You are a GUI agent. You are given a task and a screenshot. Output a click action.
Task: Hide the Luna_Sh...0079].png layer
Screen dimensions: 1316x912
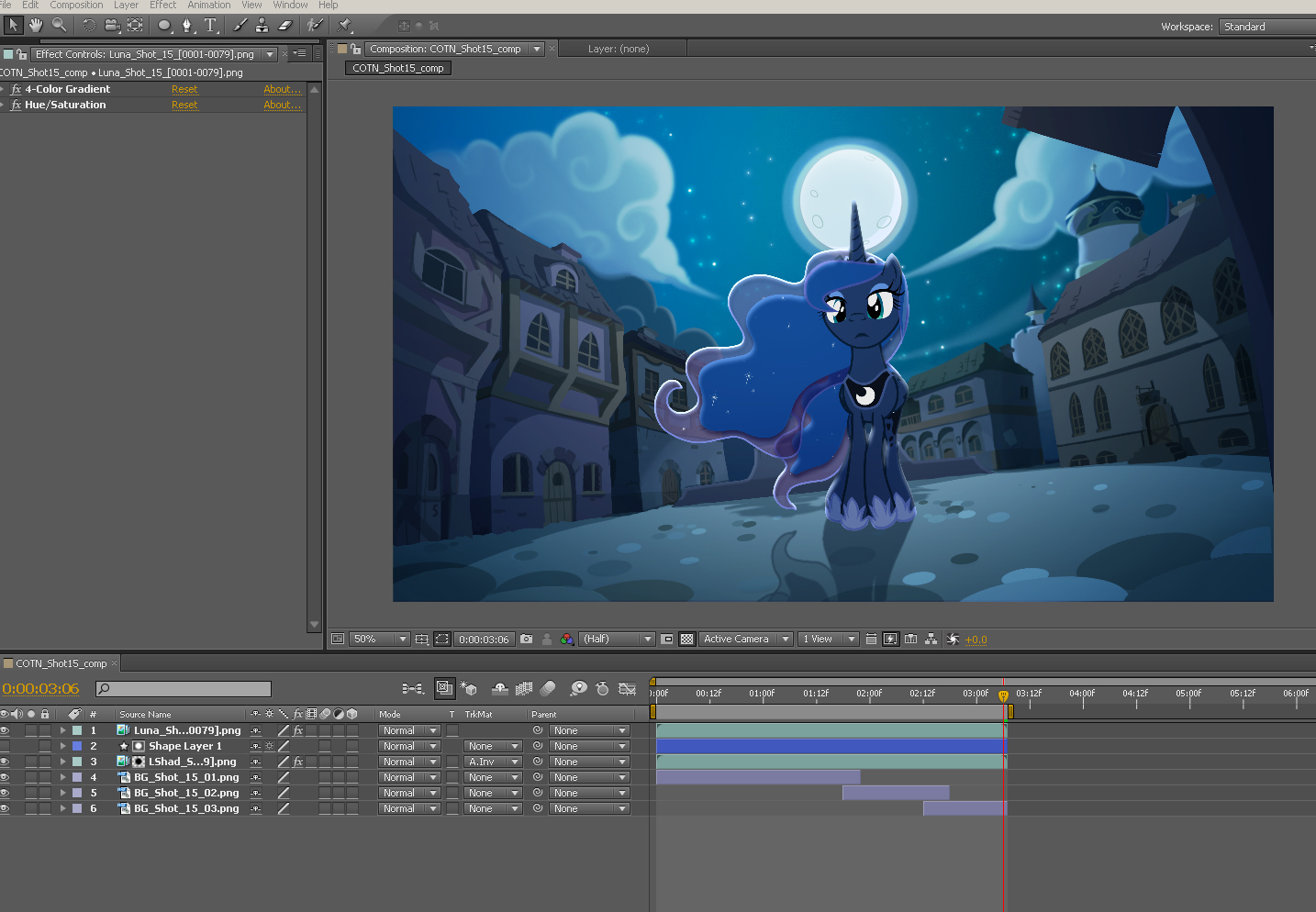click(5, 731)
